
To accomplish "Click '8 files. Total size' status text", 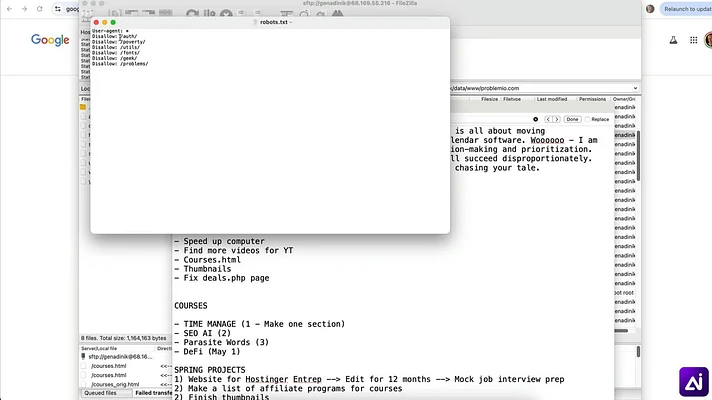I will (x=124, y=338).
